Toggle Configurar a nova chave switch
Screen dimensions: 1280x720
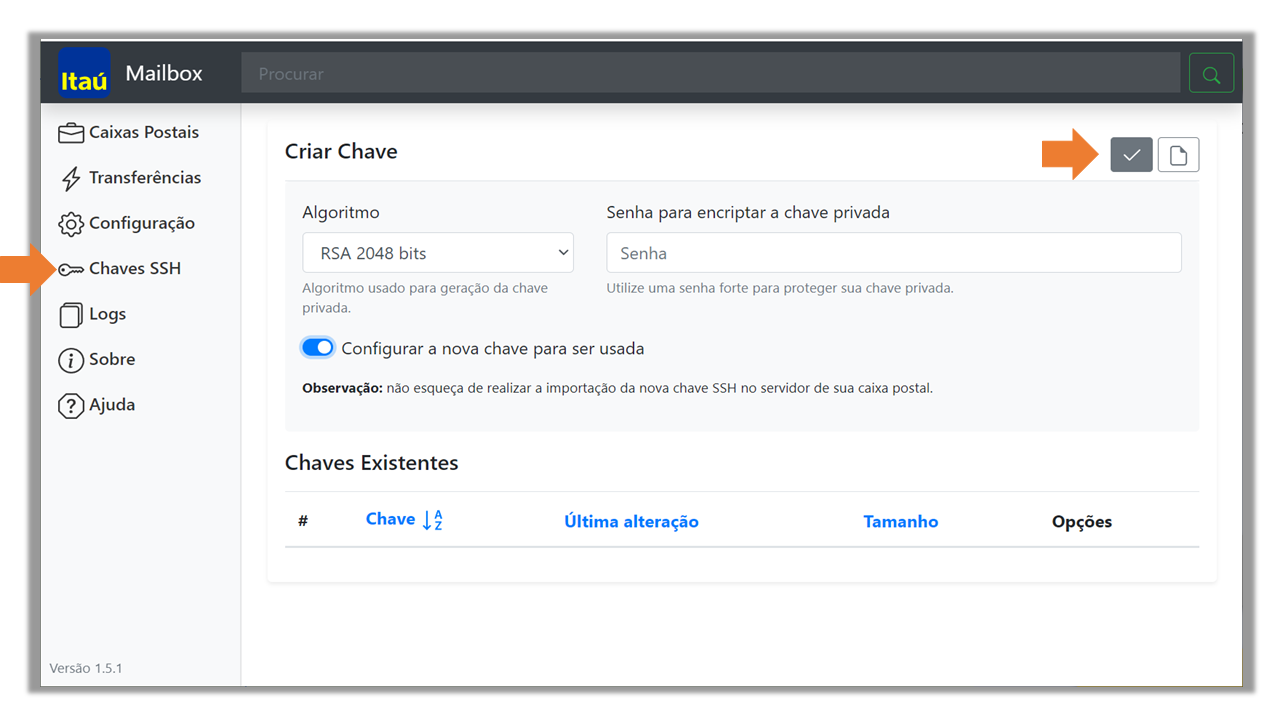(x=318, y=348)
